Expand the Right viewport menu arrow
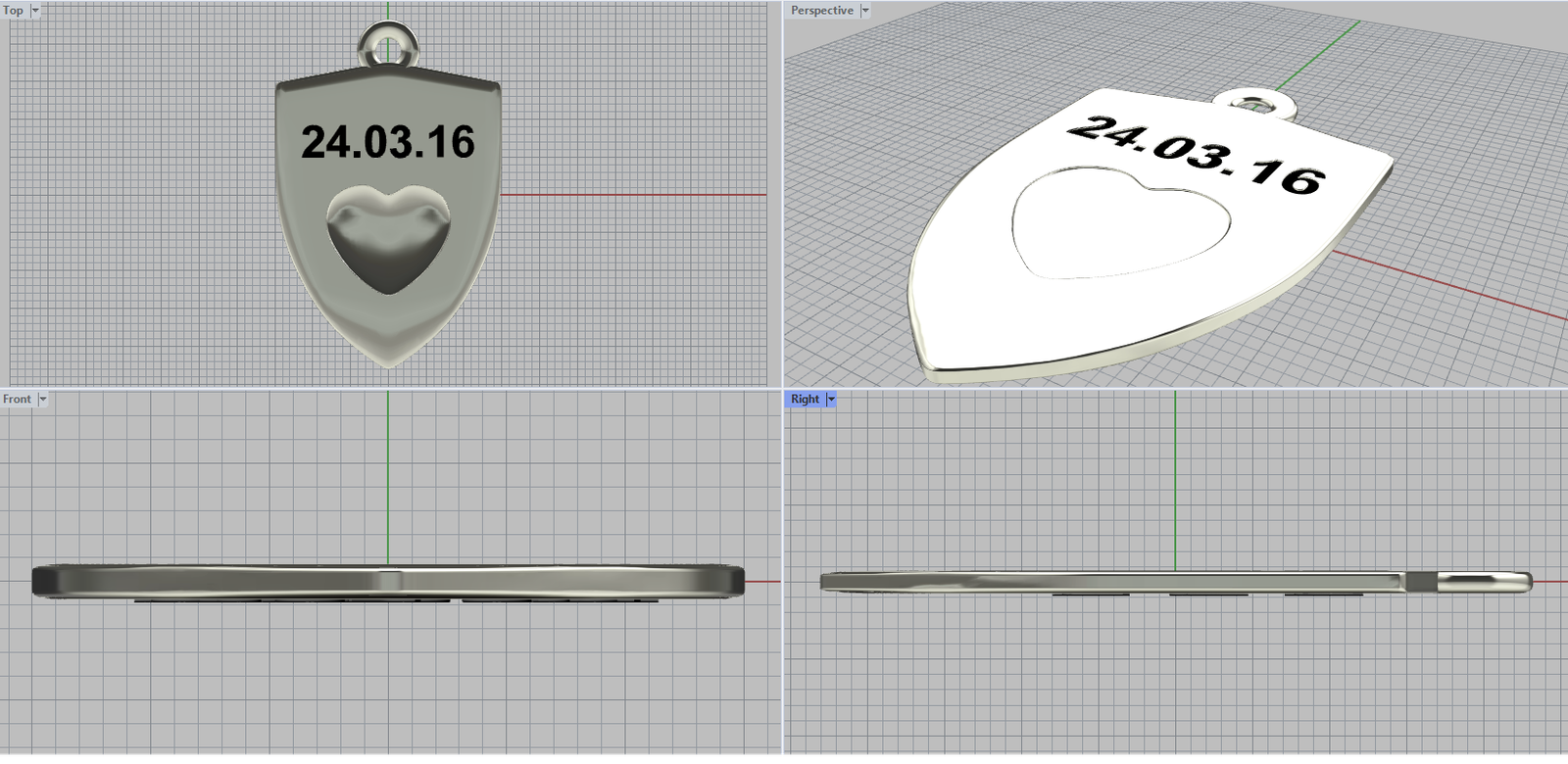This screenshot has width=1568, height=764. (831, 399)
